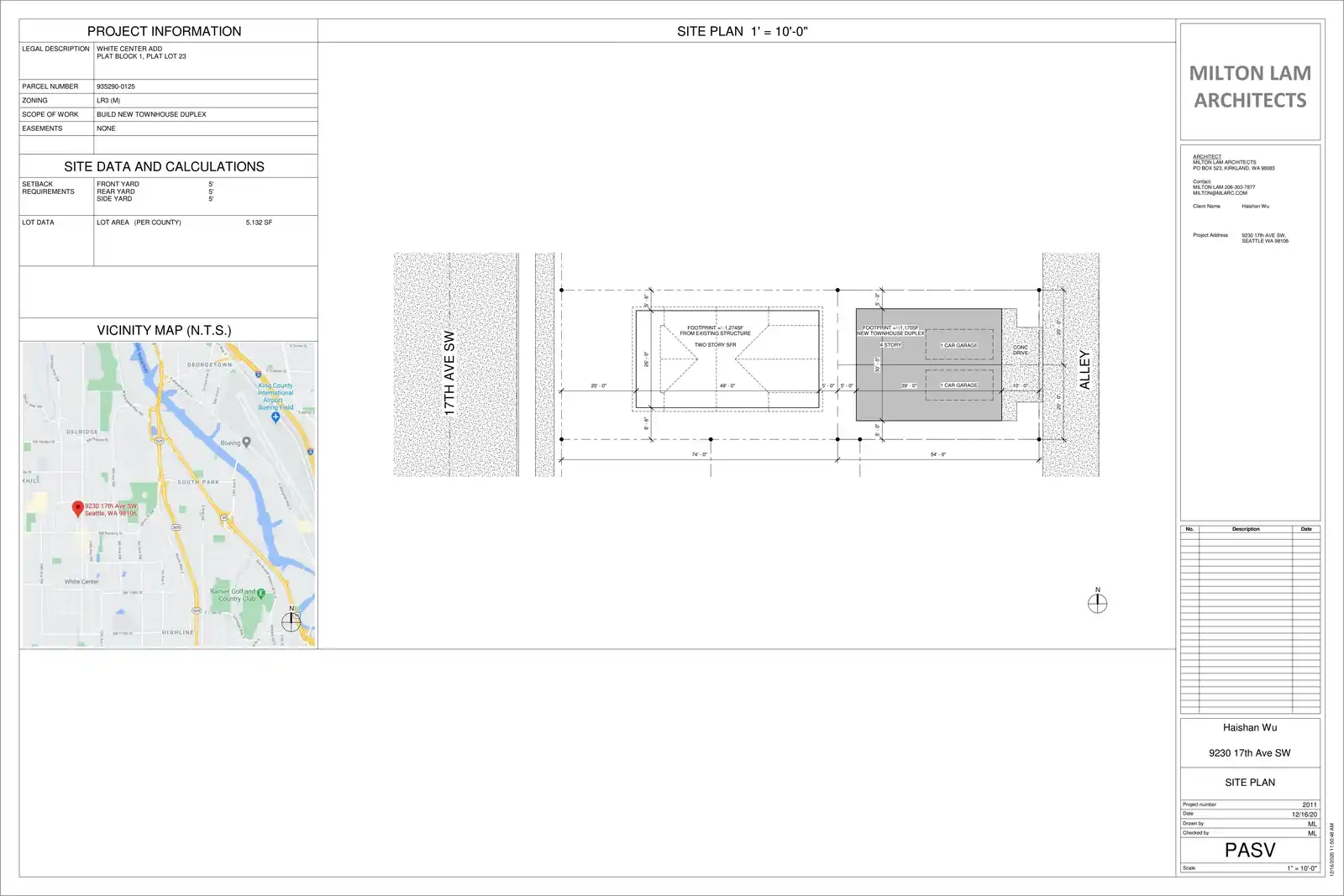Click the King County International Airport marker

click(276, 417)
